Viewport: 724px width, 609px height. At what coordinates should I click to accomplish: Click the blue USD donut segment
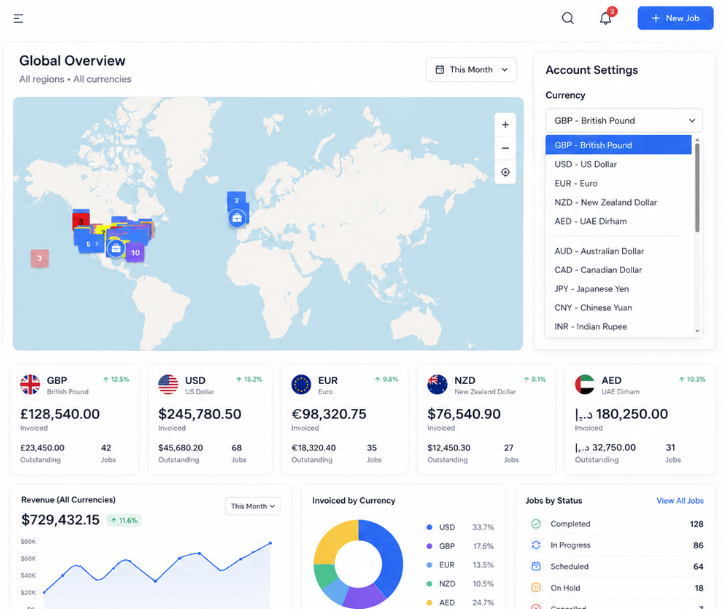click(391, 554)
